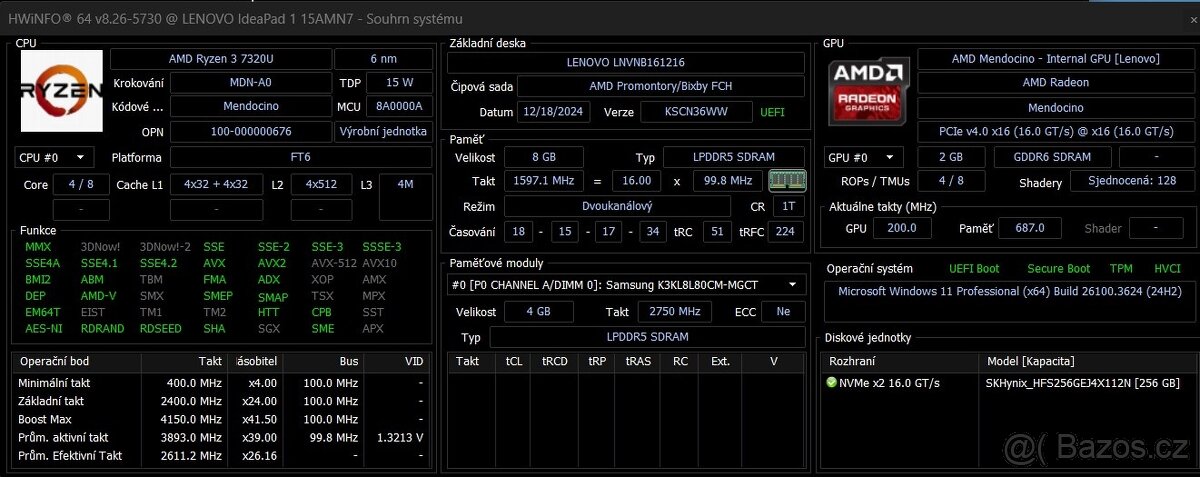Click the FT6 platform field
The image size is (1200, 477).
point(301,157)
